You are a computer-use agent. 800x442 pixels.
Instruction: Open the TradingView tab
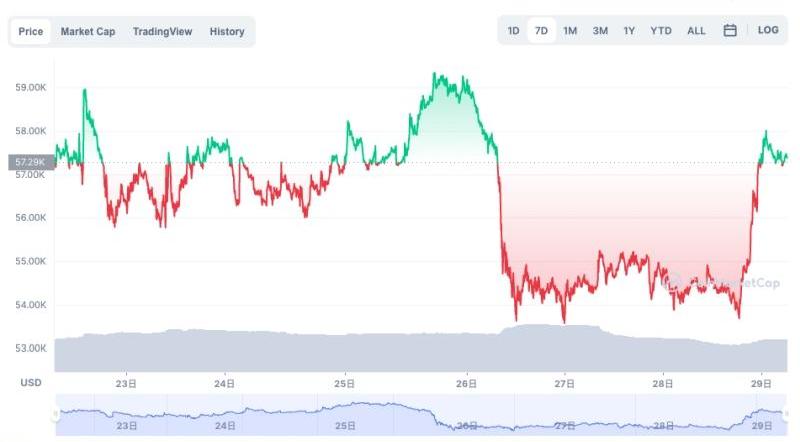(162, 32)
